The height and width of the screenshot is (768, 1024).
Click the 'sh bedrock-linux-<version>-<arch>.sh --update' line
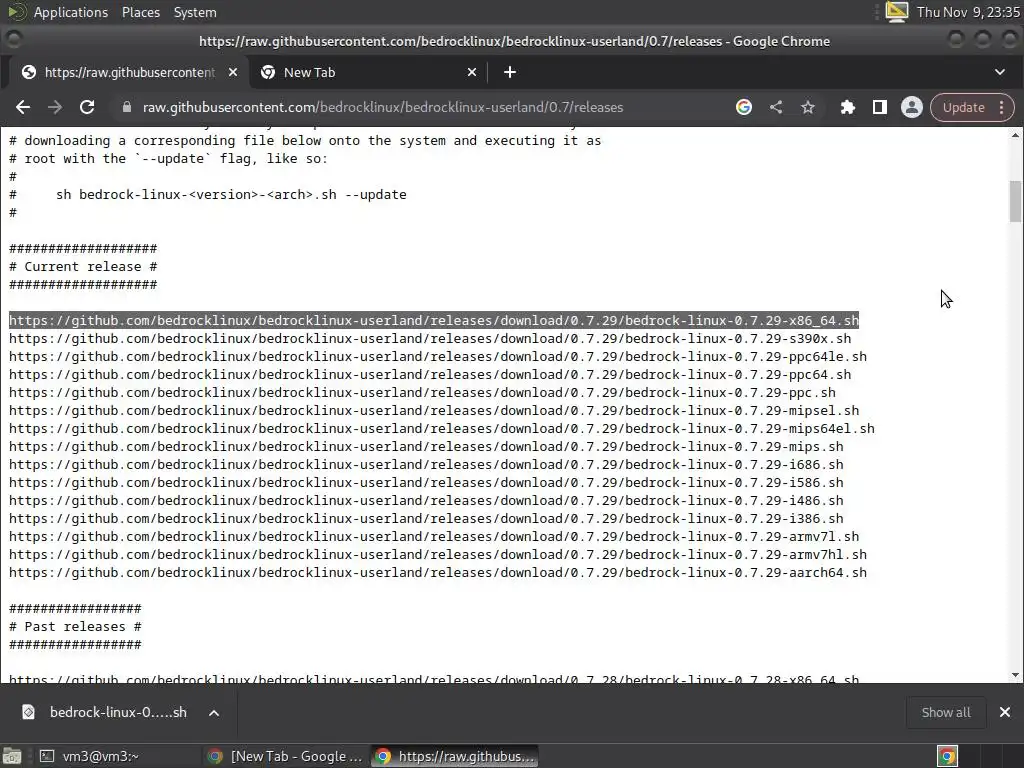pos(231,195)
